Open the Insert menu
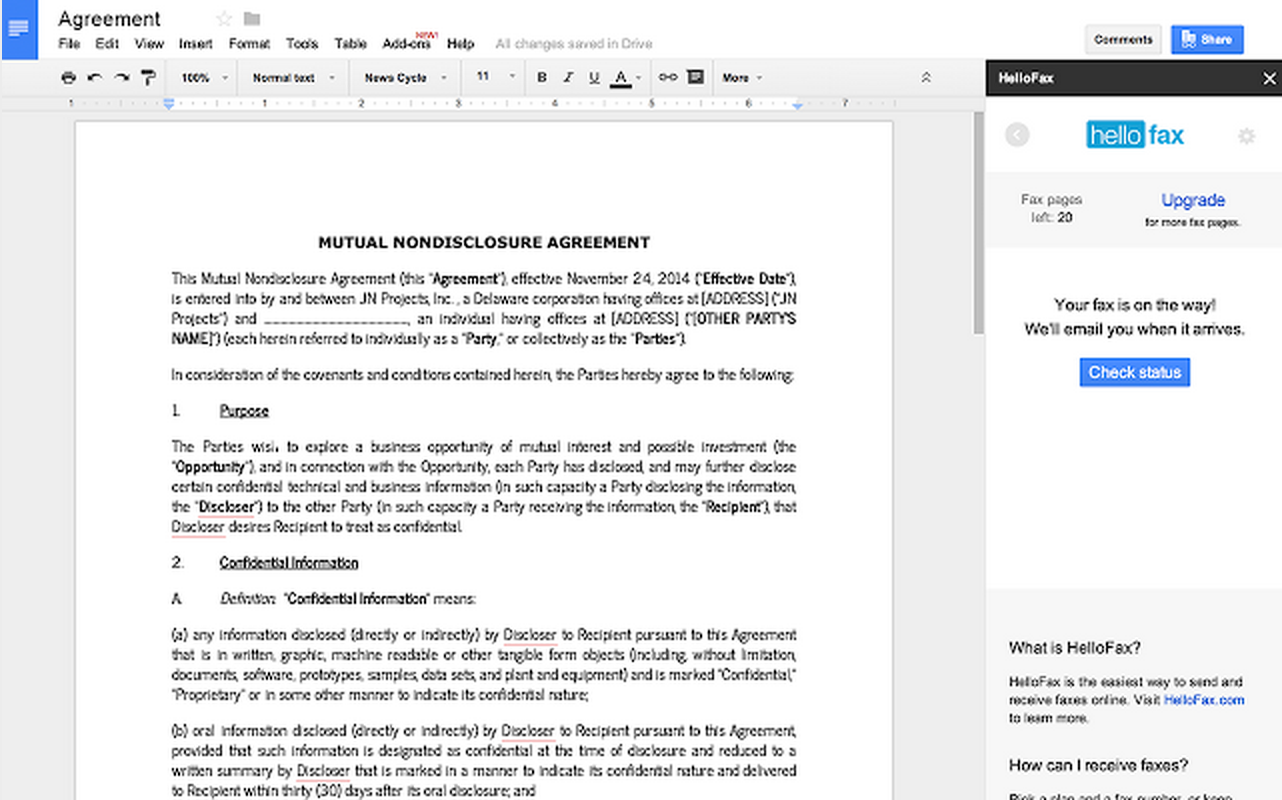This screenshot has height=800, width=1282. (x=196, y=44)
